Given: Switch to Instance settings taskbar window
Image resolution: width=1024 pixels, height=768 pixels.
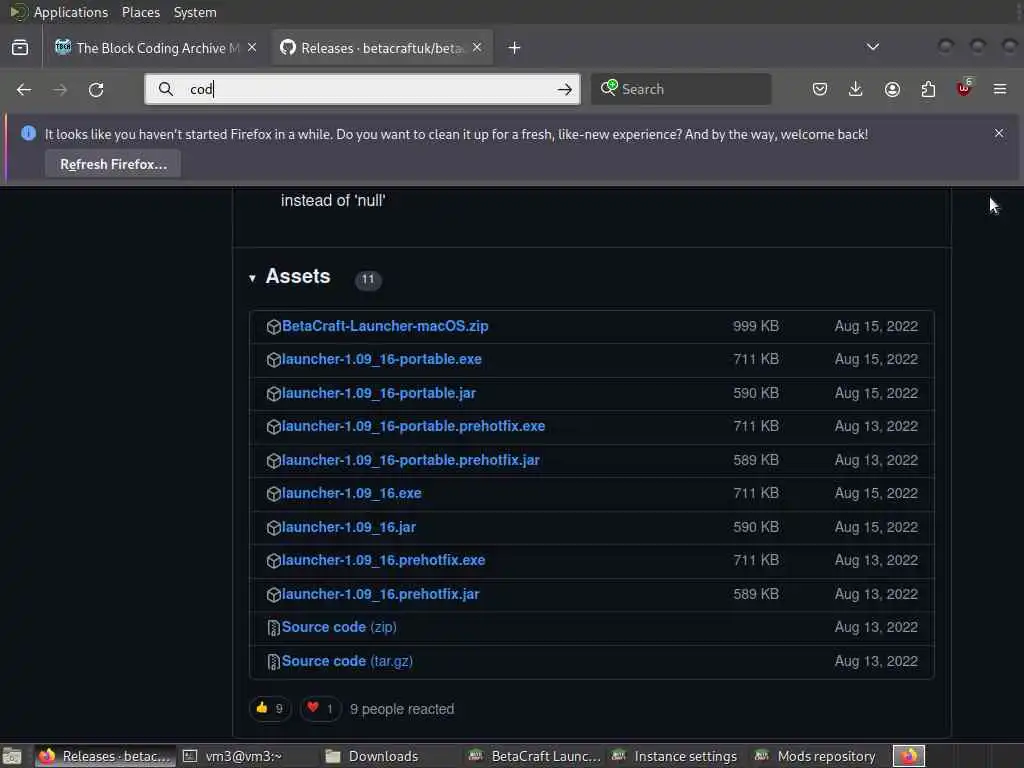Looking at the screenshot, I should (675, 756).
